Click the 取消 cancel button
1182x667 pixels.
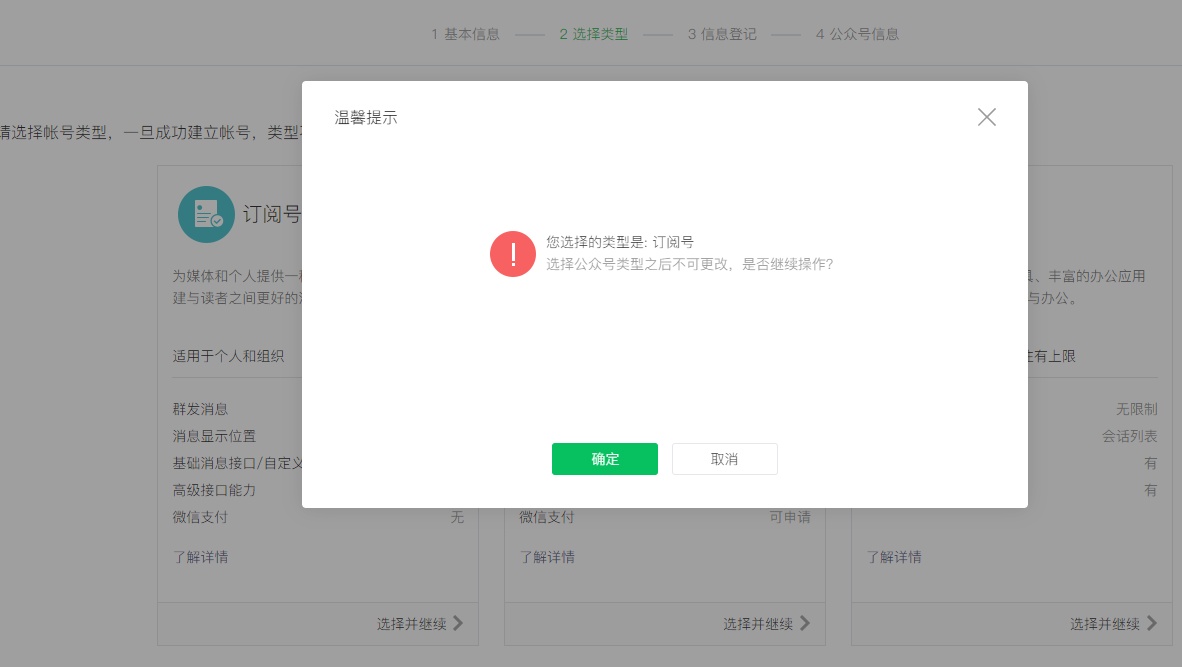[724, 458]
